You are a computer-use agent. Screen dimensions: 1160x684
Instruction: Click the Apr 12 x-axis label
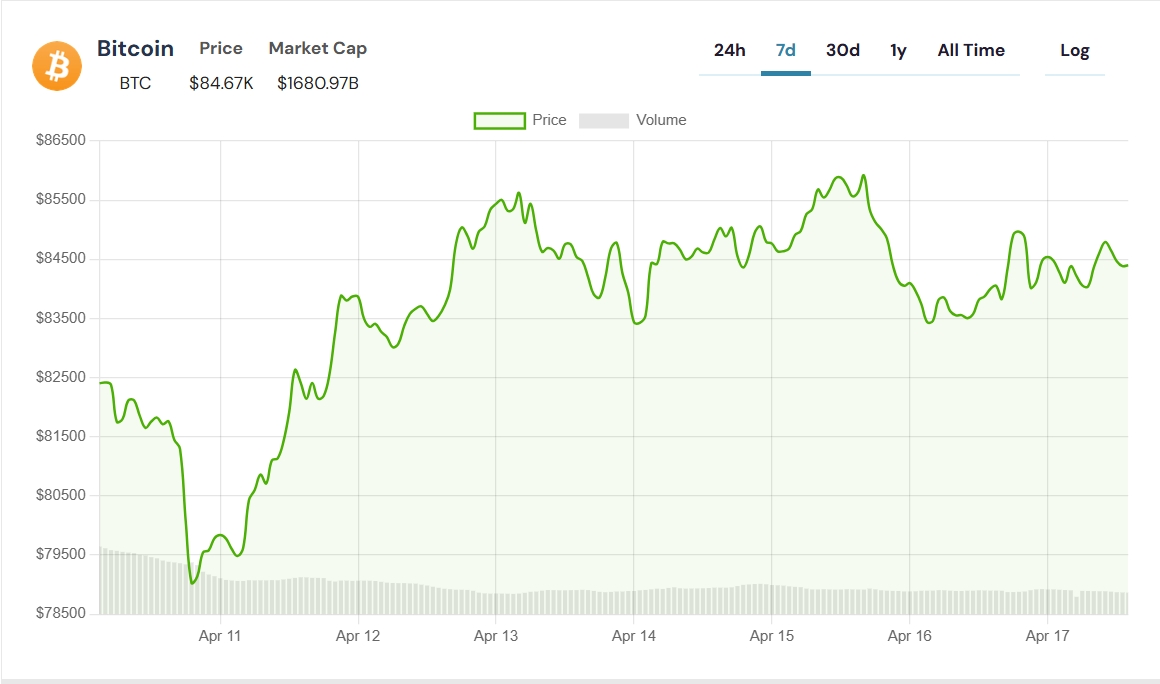pyautogui.click(x=358, y=636)
